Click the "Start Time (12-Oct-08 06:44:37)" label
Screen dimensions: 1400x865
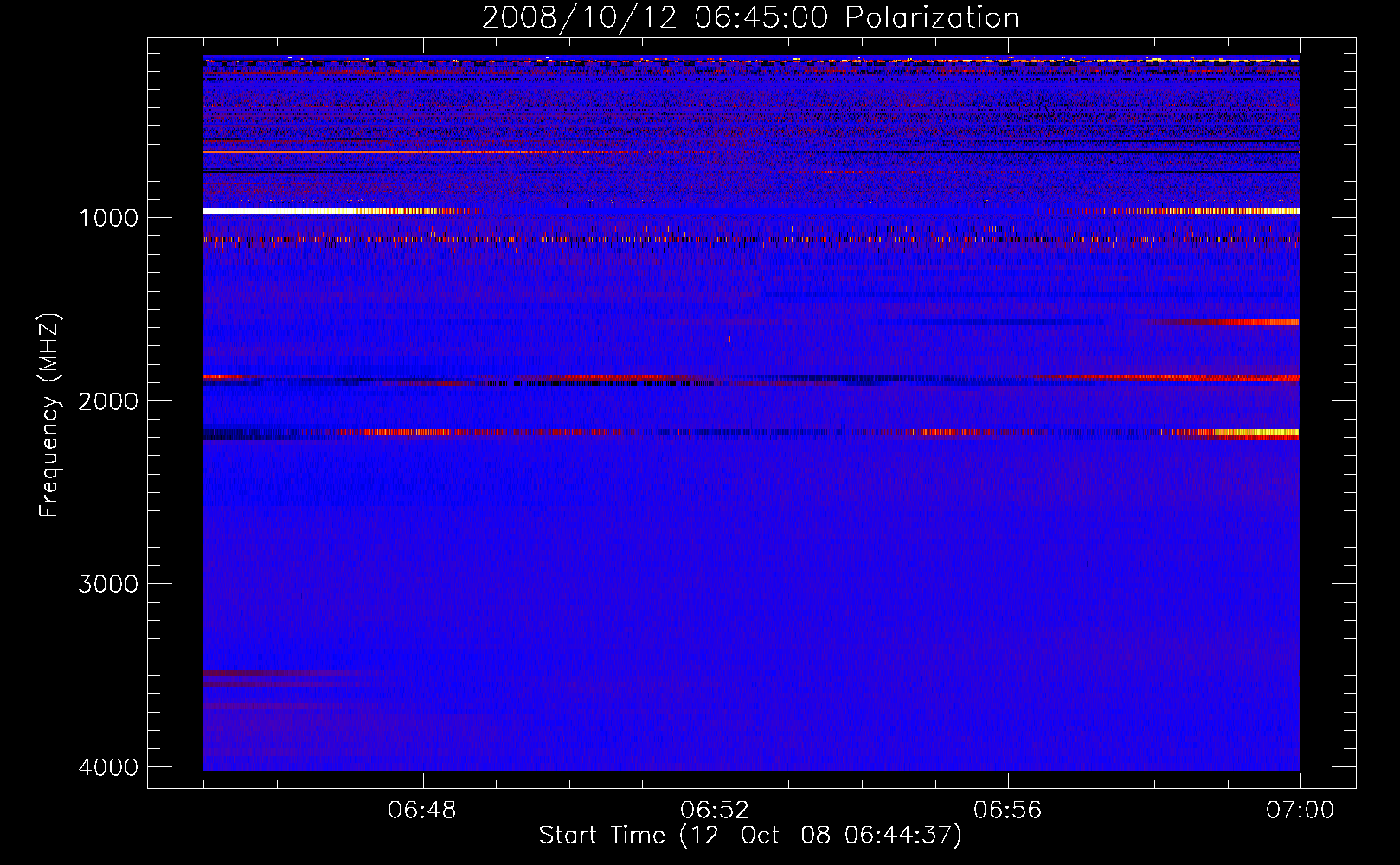(750, 836)
